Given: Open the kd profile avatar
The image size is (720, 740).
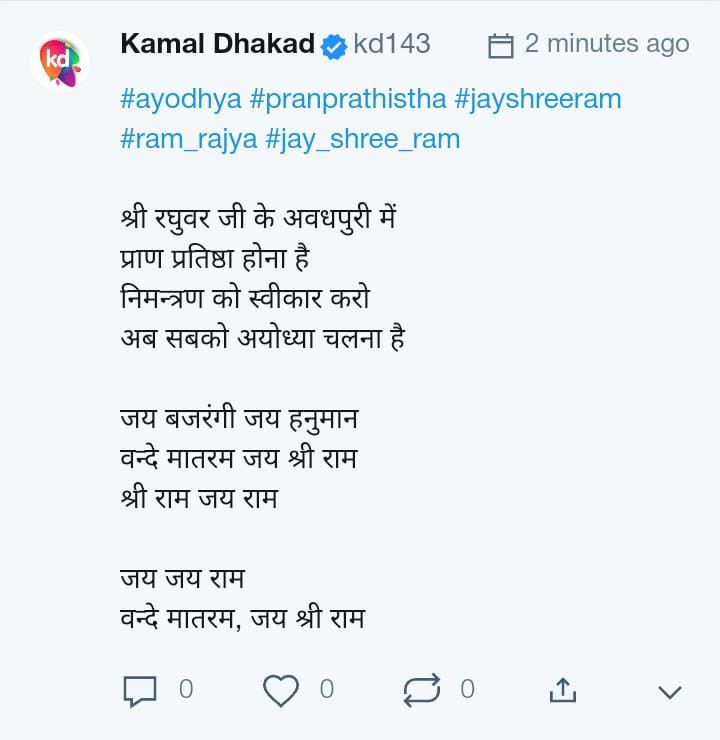Looking at the screenshot, I should click(60, 60).
